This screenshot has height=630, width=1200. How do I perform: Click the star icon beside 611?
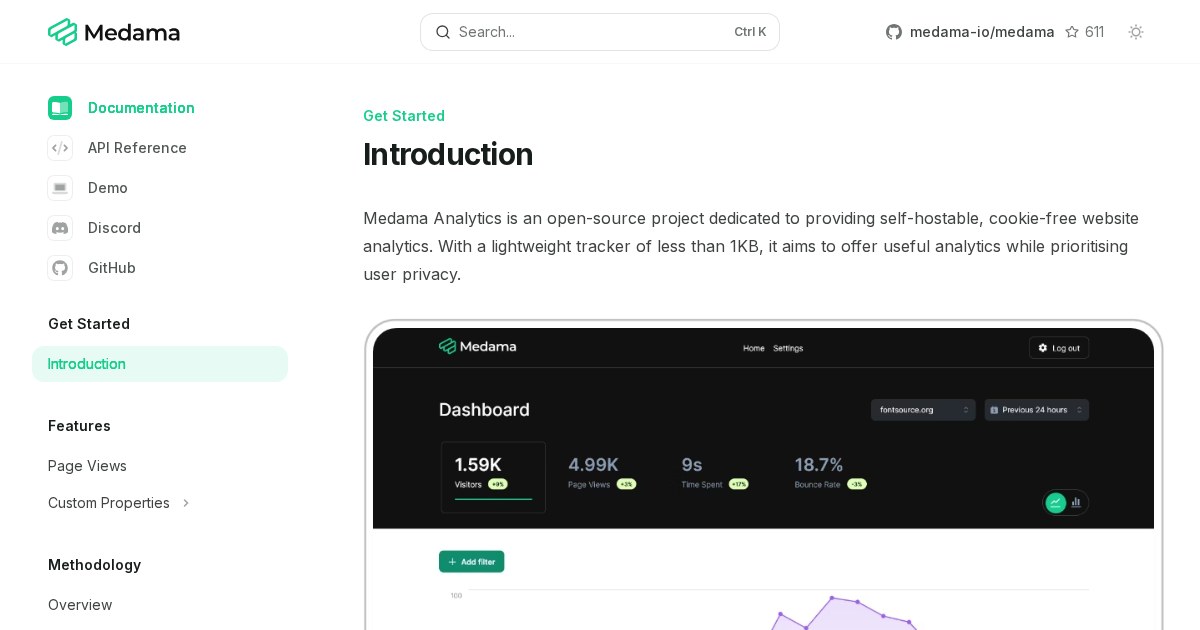pyautogui.click(x=1072, y=32)
